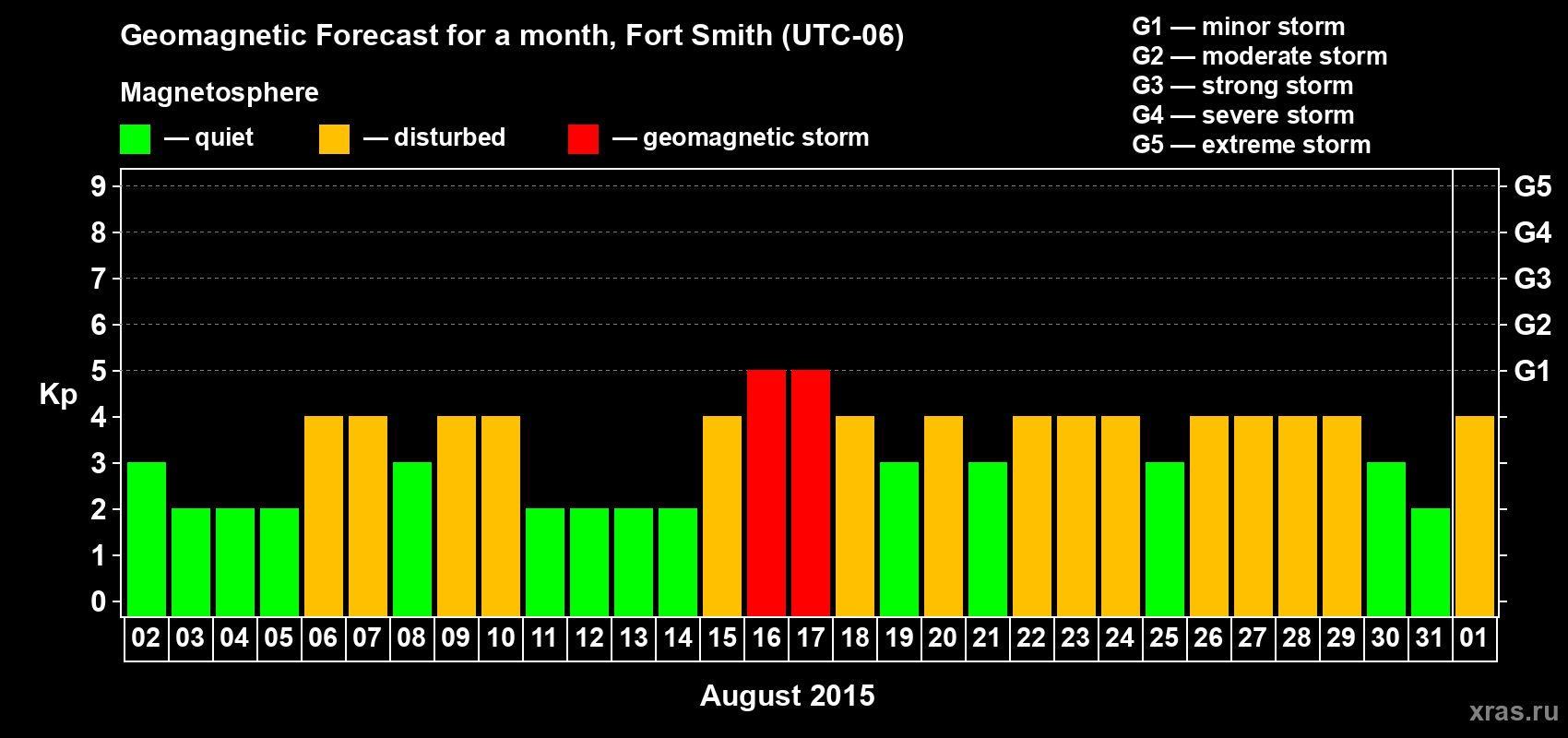Click date label 26 on the axis
The width and height of the screenshot is (1568, 738).
(1208, 638)
